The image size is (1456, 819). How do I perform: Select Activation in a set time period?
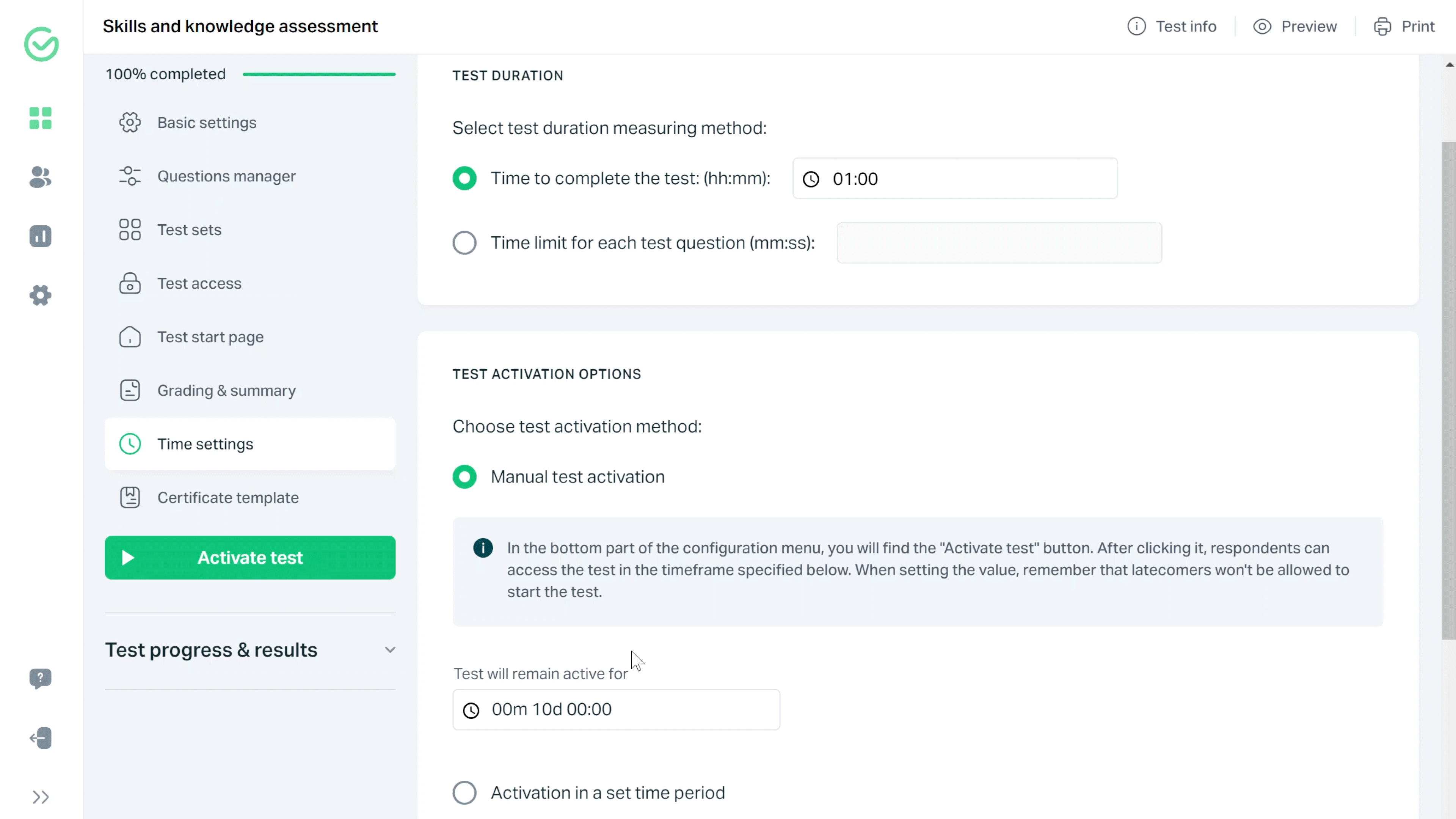[x=464, y=792]
